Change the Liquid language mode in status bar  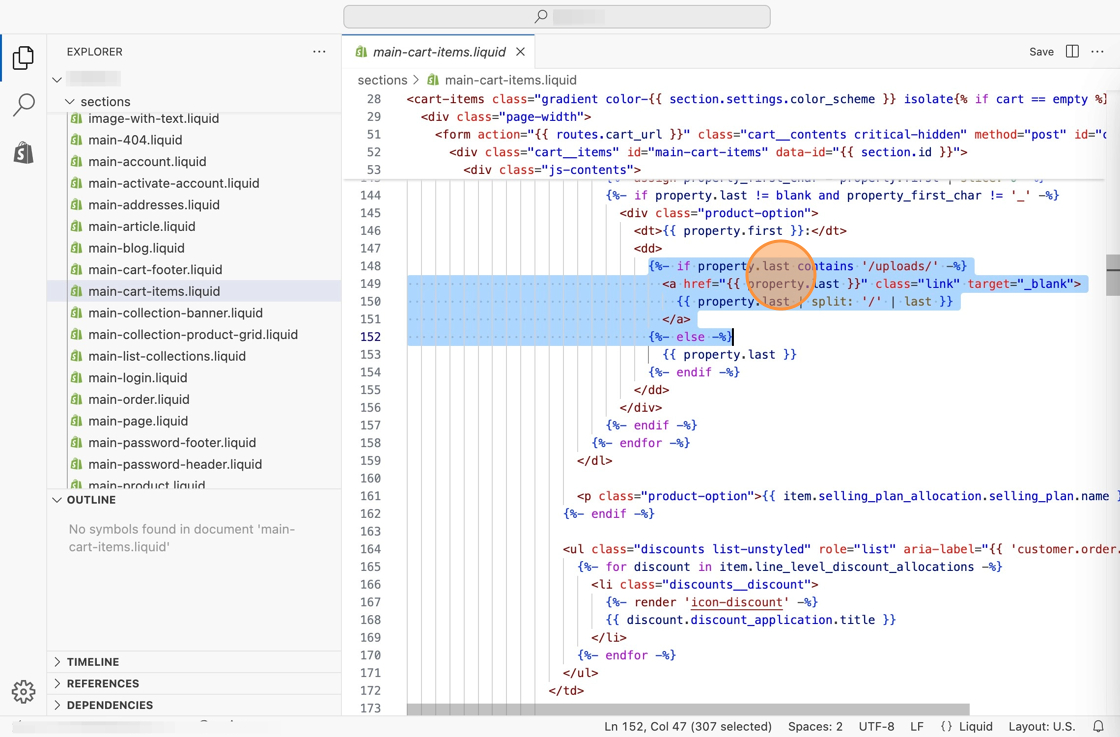(975, 727)
